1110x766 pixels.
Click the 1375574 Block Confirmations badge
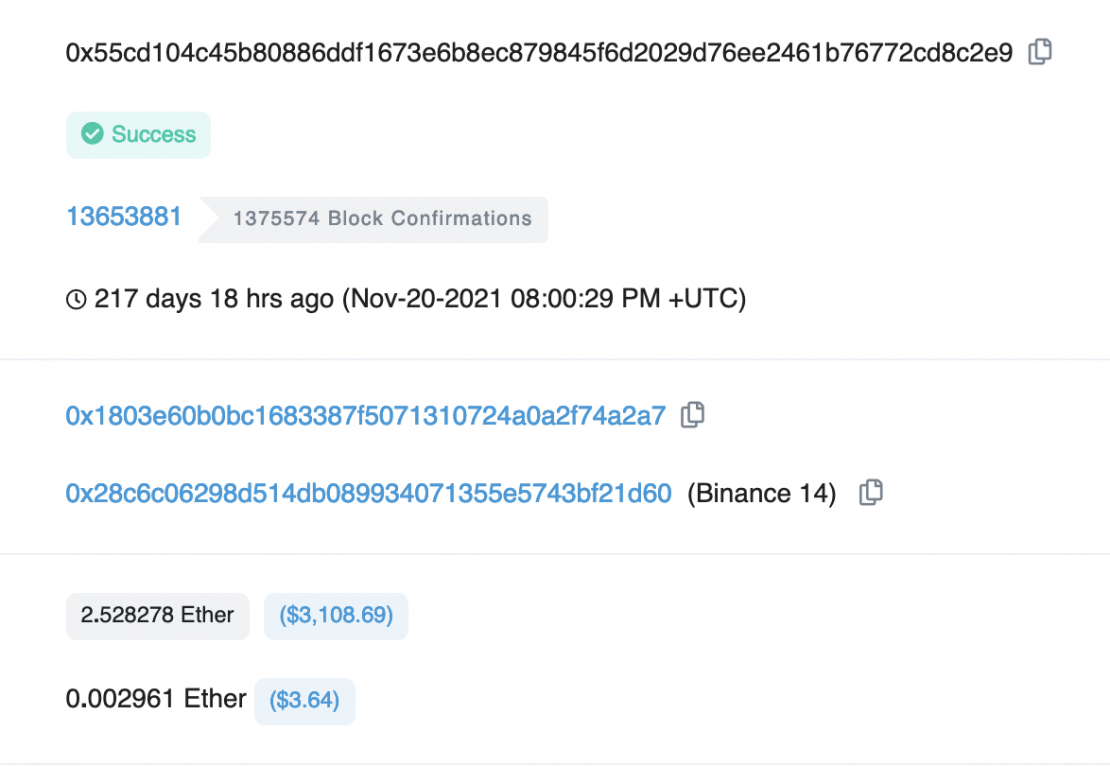coord(382,219)
